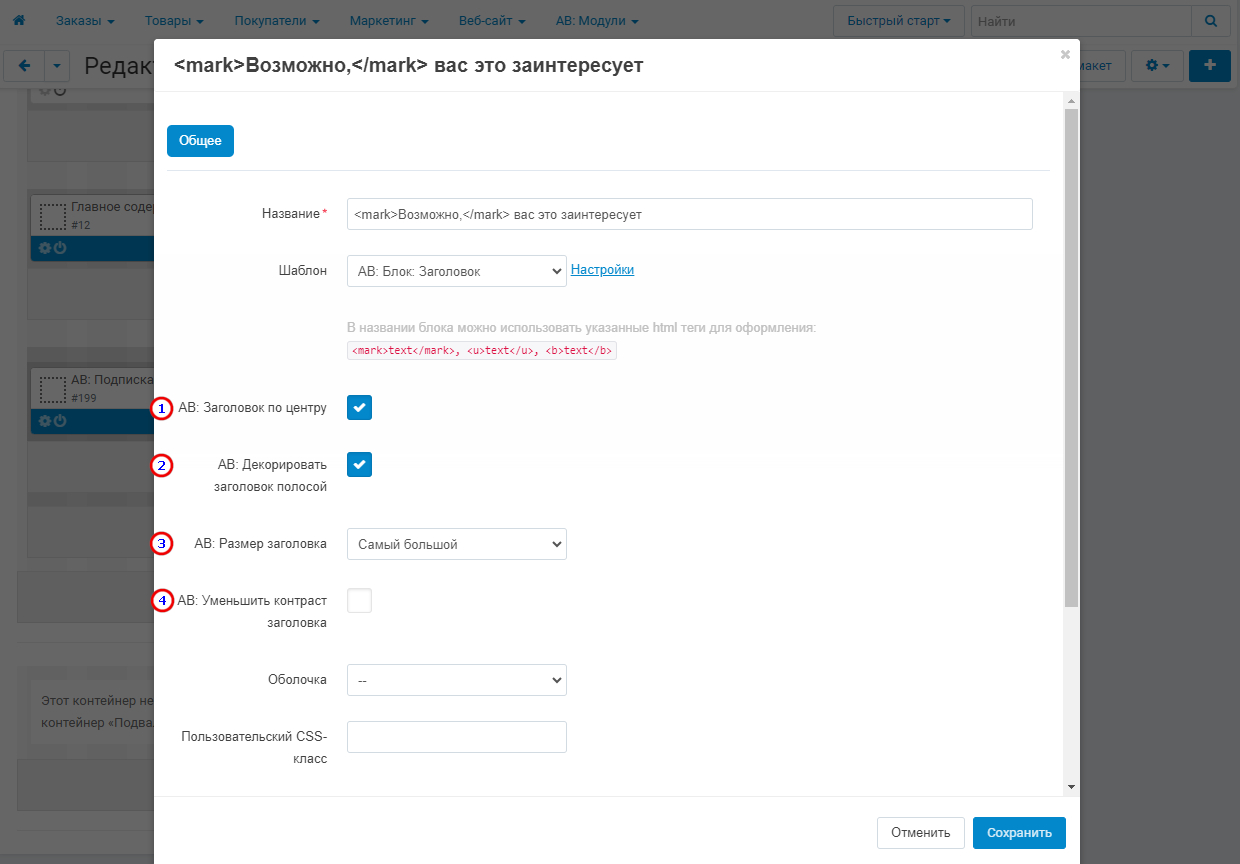Close the dialog with the X icon
Screen dimensions: 1240x864
pyautogui.click(x=1065, y=55)
